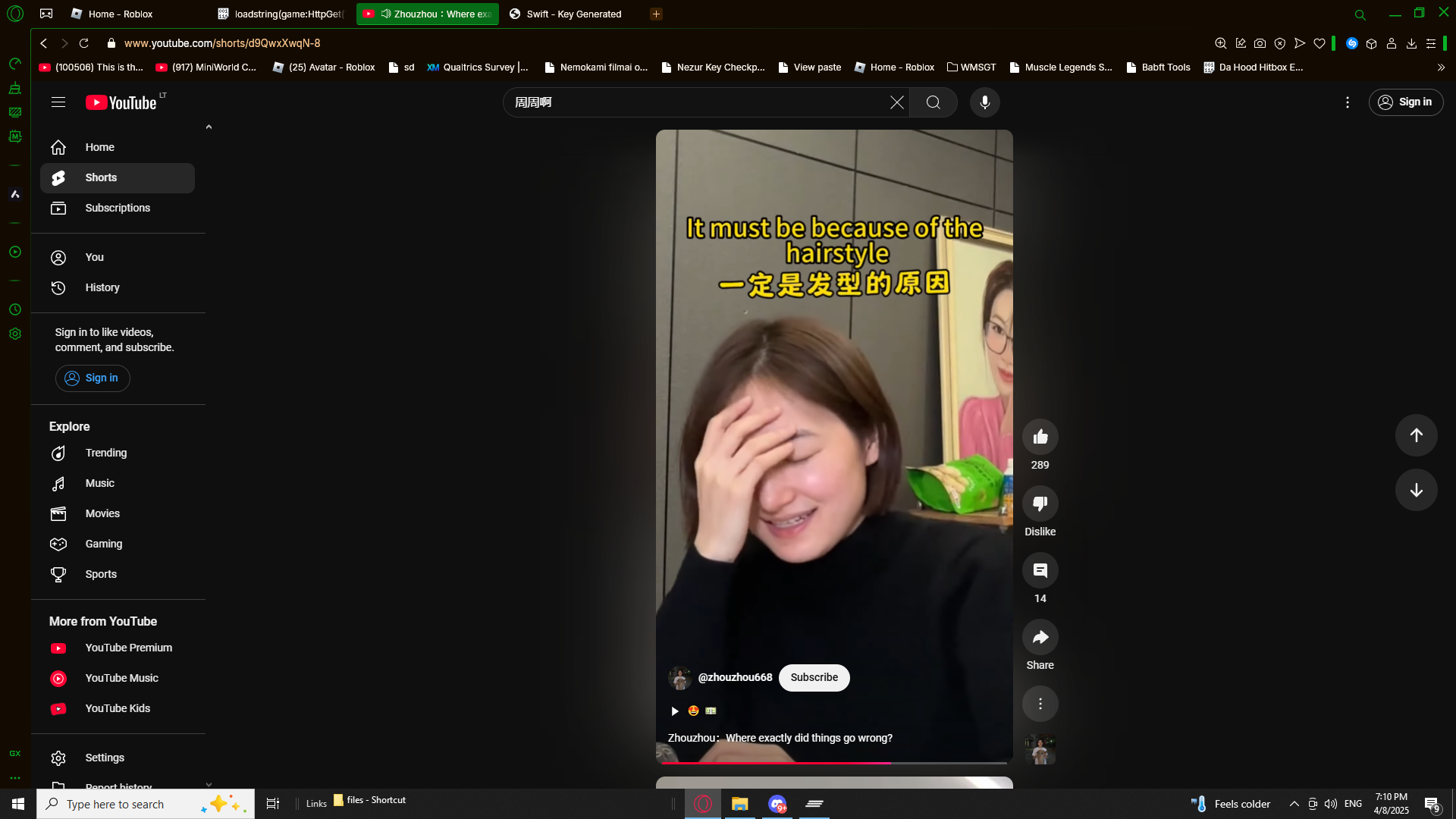
Task: Open YouTube settings three-dot menu near Sign in
Action: coord(1347,102)
